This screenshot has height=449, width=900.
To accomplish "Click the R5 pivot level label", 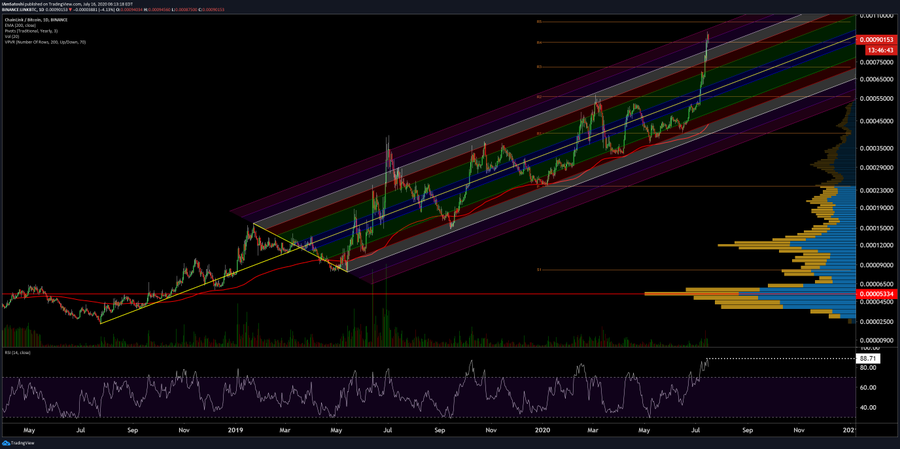I will [540, 21].
